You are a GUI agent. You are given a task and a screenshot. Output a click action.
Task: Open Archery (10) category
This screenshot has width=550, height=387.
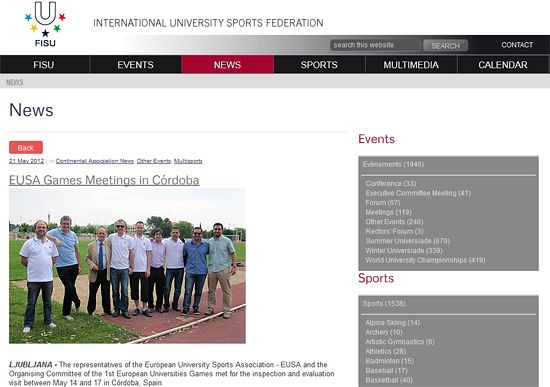[384, 332]
